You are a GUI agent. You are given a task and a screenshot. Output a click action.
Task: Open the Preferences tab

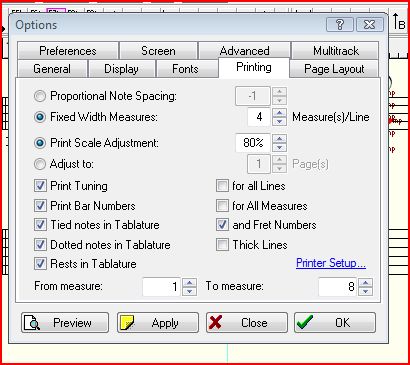click(x=68, y=51)
